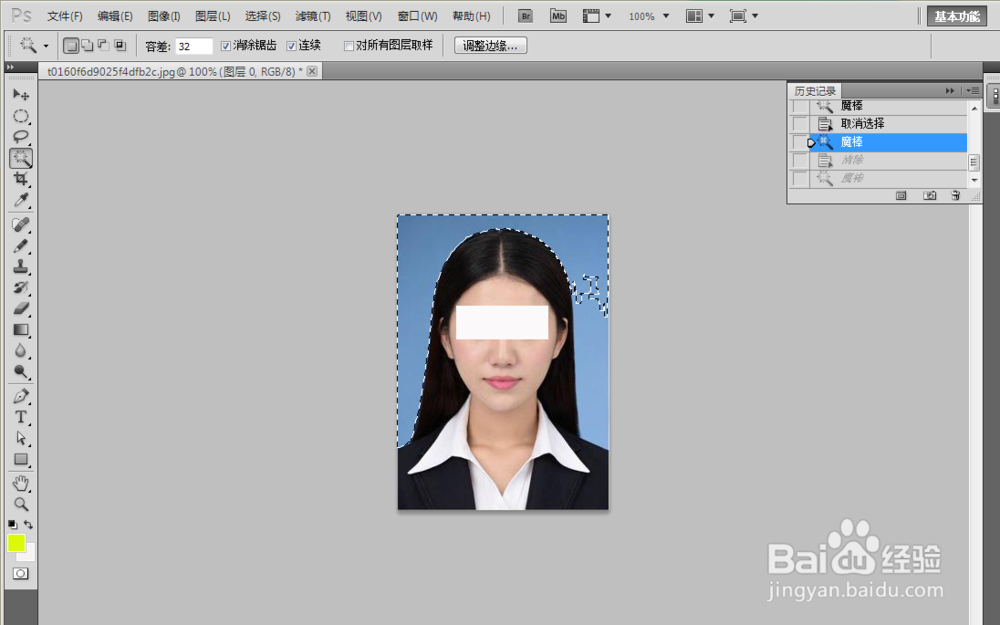This screenshot has width=1000, height=625.
Task: Click the 调整边缘... button
Action: click(490, 46)
